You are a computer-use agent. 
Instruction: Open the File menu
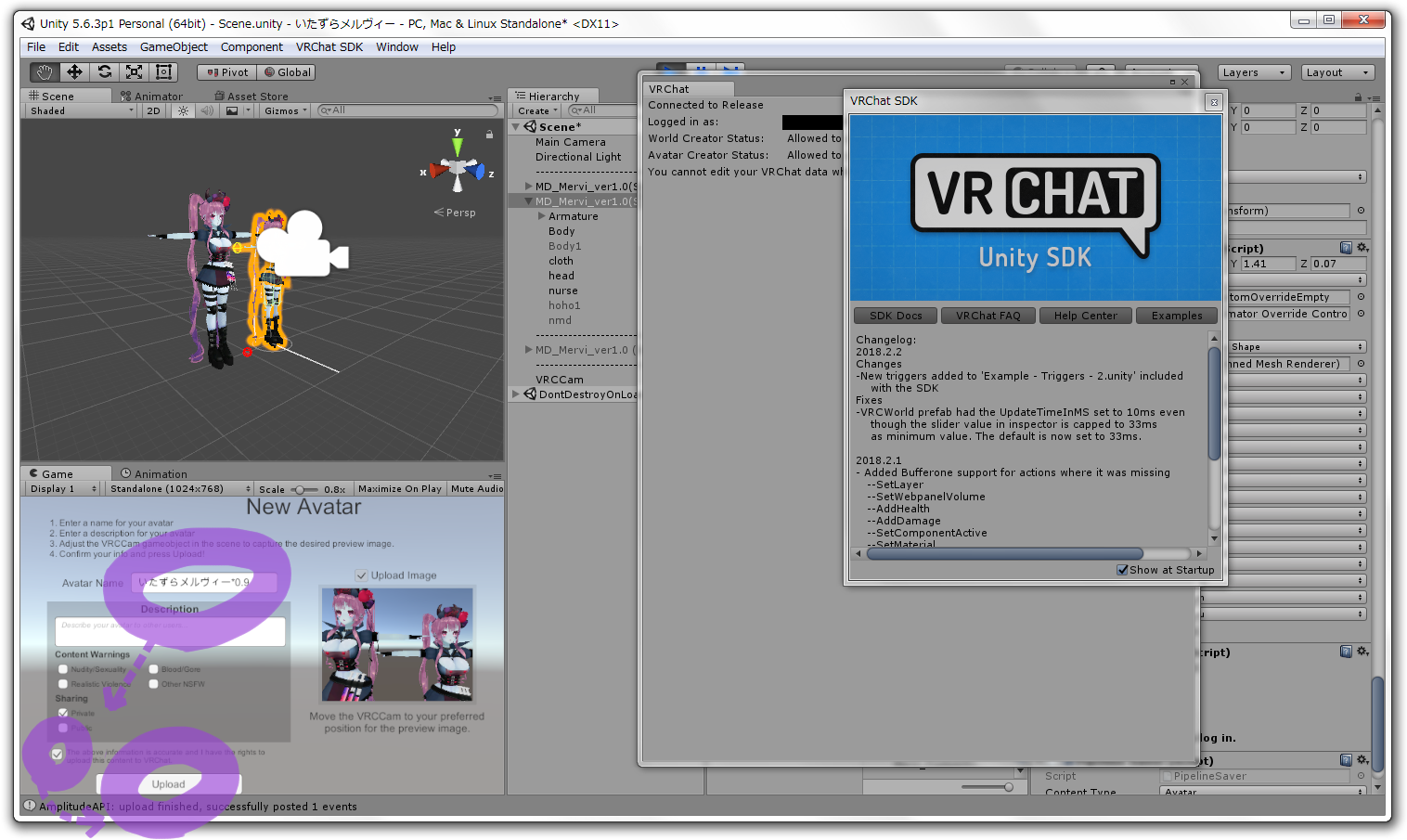pos(36,46)
